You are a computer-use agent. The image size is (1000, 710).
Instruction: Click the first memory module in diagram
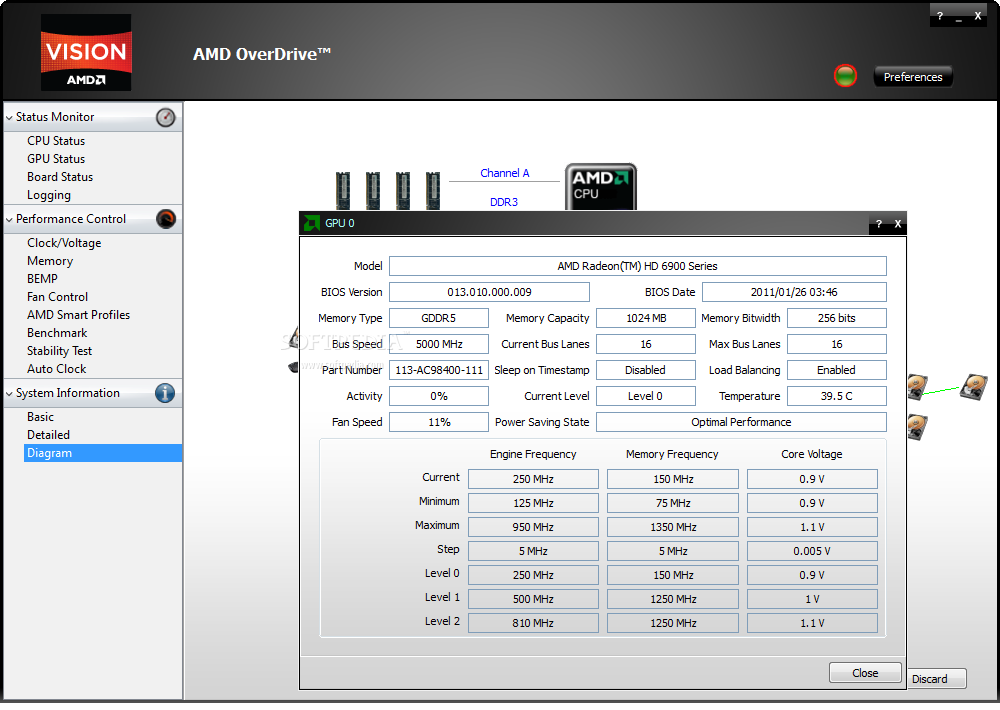point(342,190)
